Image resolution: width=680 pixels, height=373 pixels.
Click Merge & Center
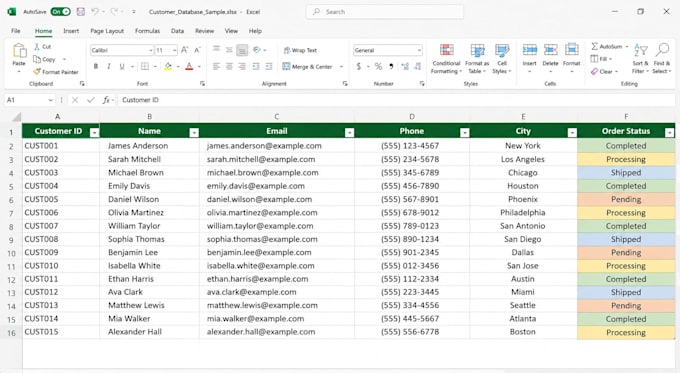[x=307, y=66]
